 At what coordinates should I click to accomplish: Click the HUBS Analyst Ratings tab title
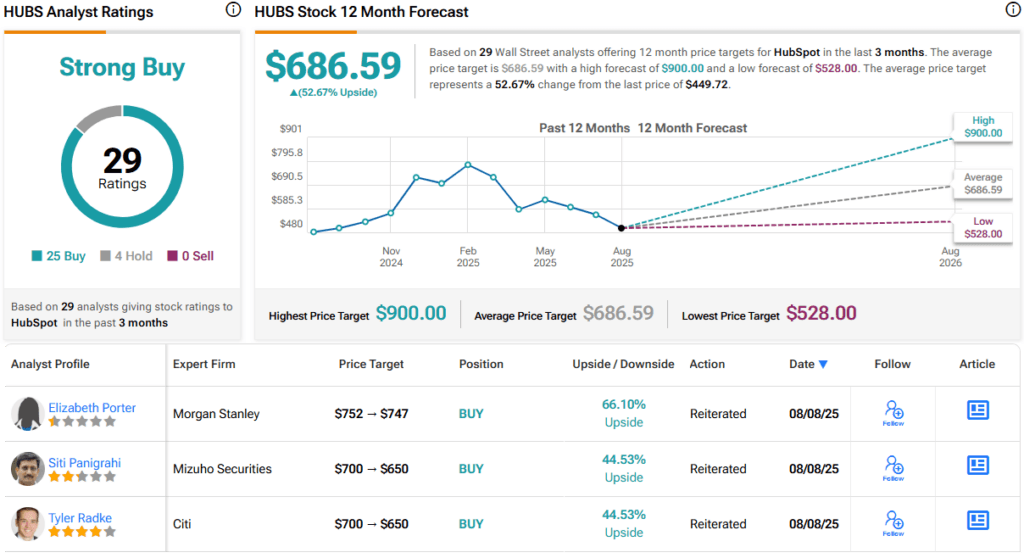pyautogui.click(x=78, y=12)
